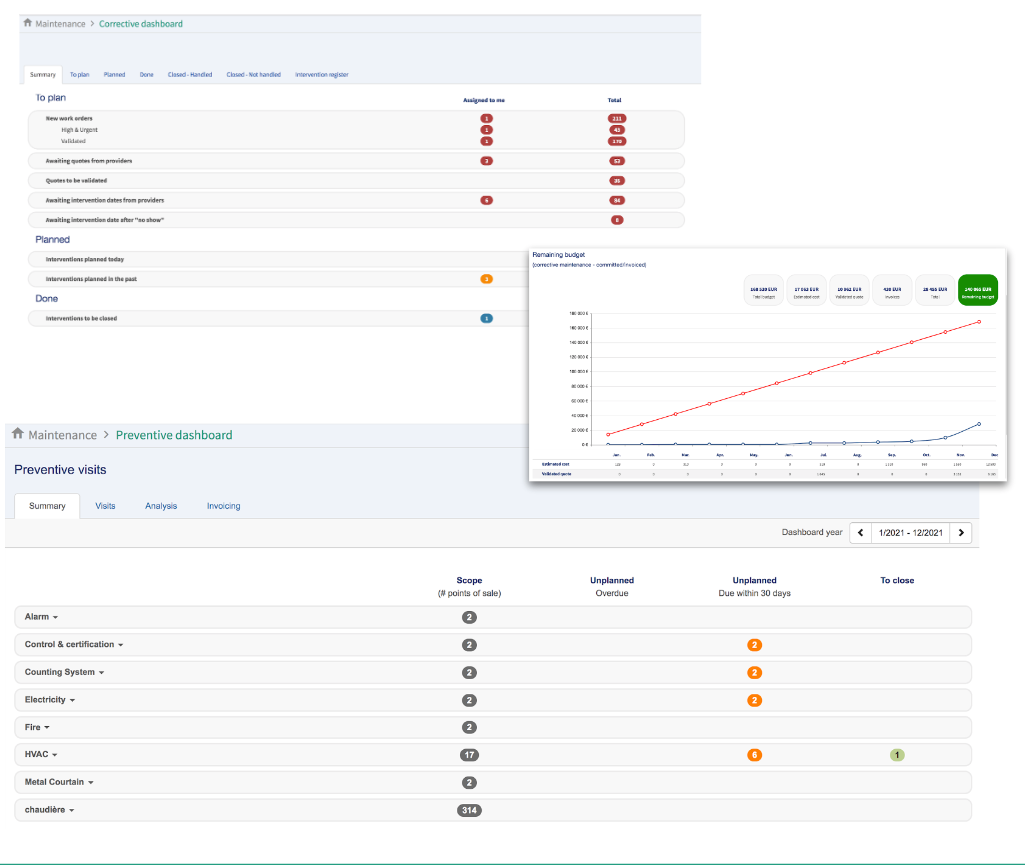Click the gray 314 scope badge for chaudière
1025x865 pixels.
(469, 810)
